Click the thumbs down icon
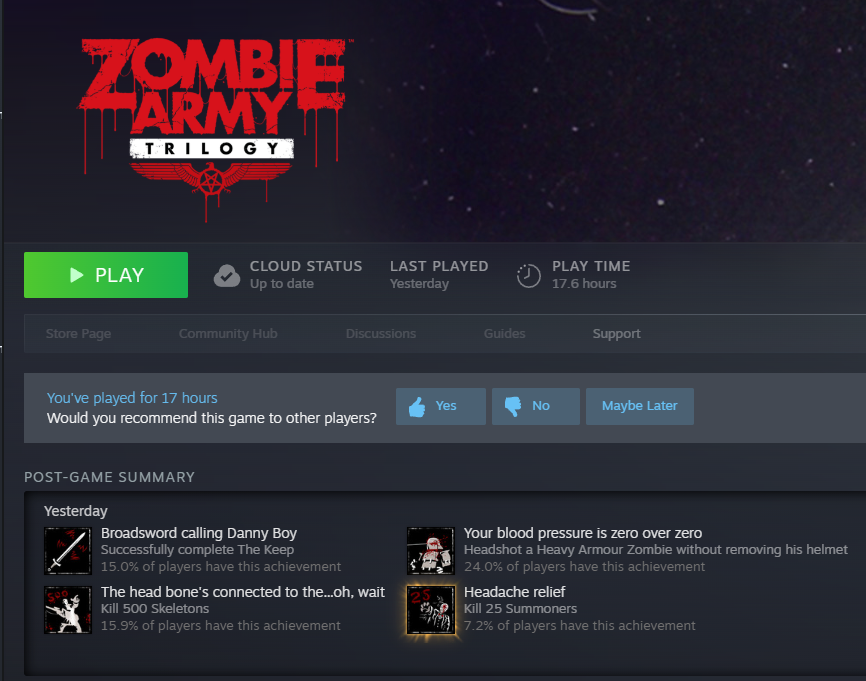The height and width of the screenshot is (681, 866). tap(513, 407)
